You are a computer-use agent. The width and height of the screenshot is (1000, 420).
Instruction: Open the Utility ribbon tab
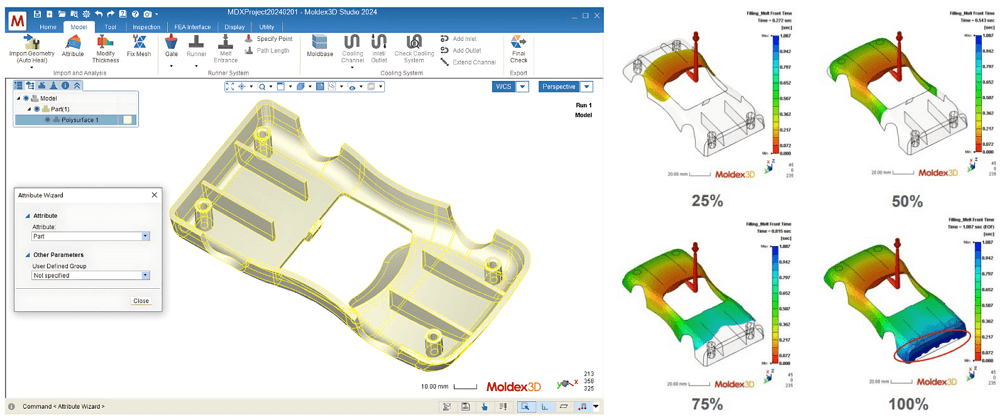click(266, 27)
